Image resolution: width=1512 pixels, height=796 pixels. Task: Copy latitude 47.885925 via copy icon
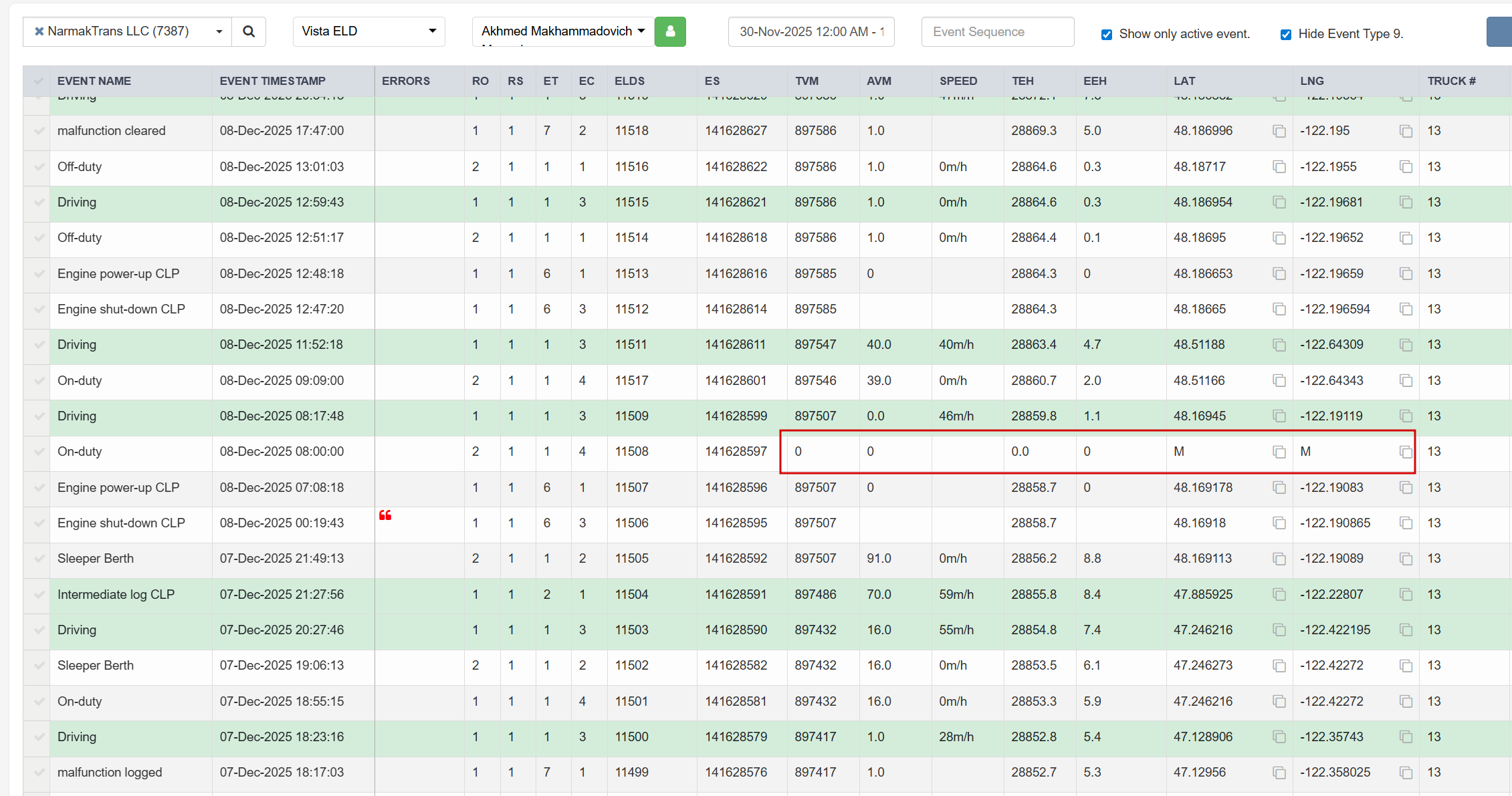[1279, 595]
